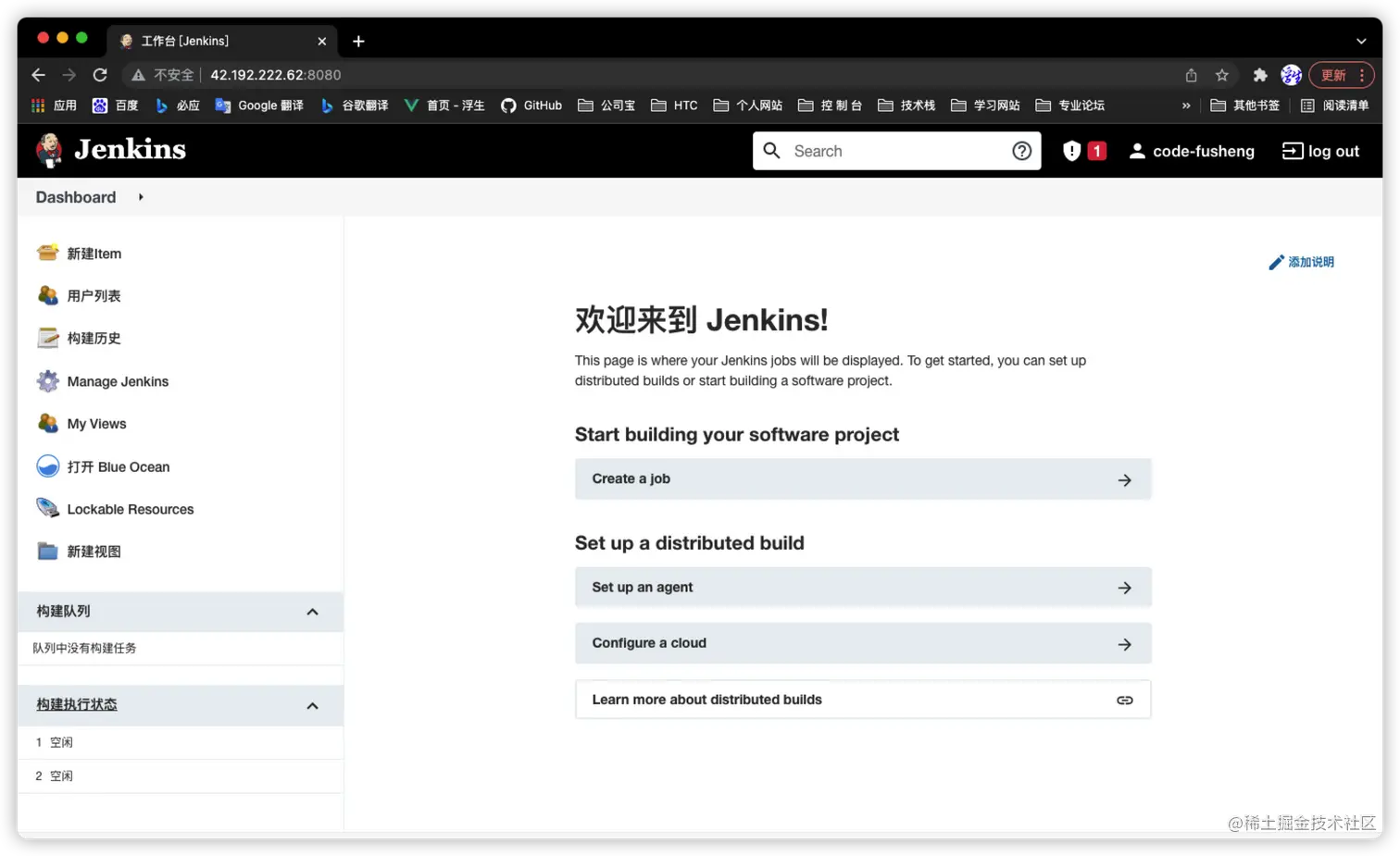Open the 百度 bookmark
The height and width of the screenshot is (856, 1400).
pos(116,105)
